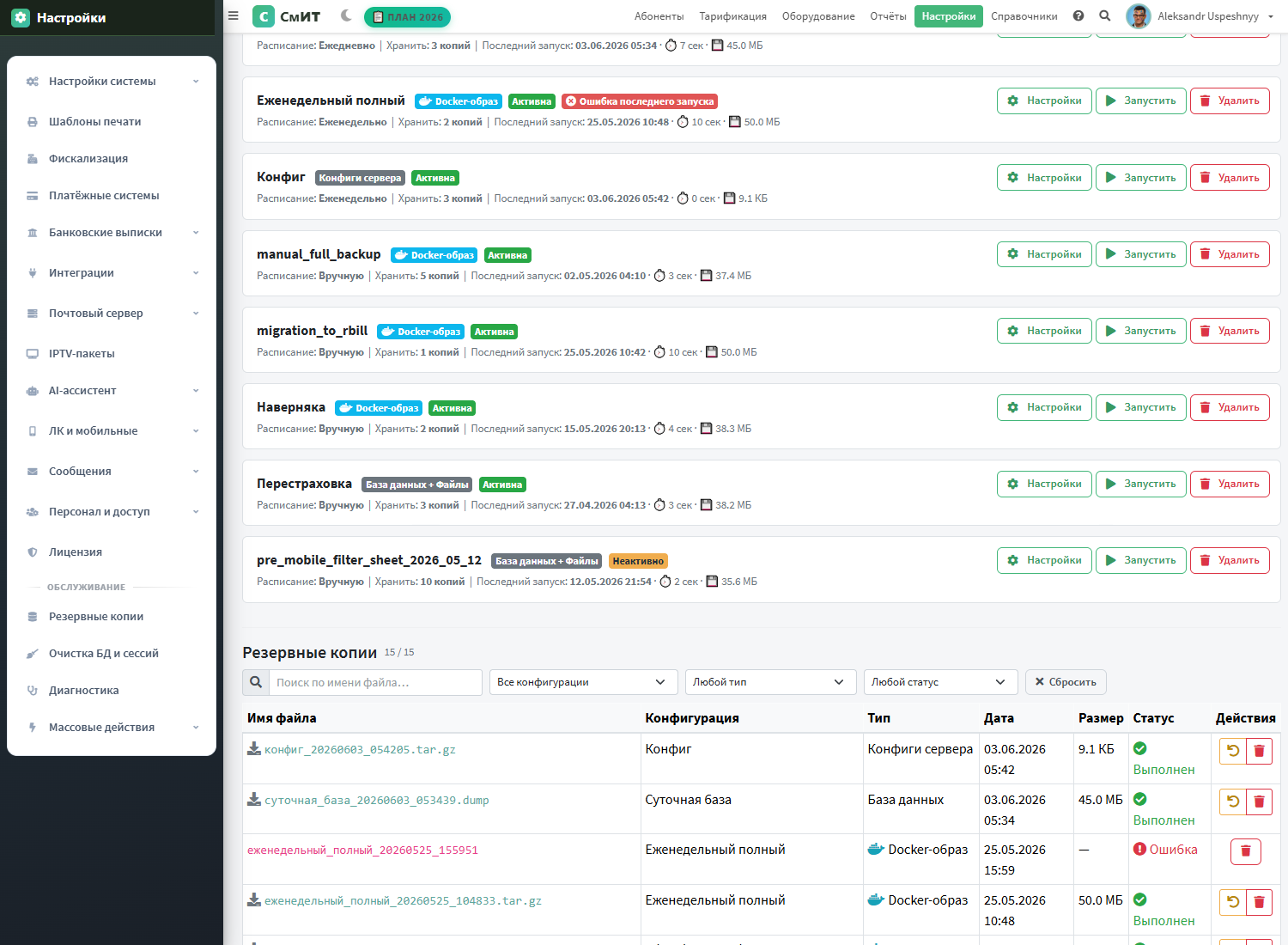Download конфиг_20260603_054205.tar.gz file
This screenshot has width=1288, height=945.
pos(352,750)
